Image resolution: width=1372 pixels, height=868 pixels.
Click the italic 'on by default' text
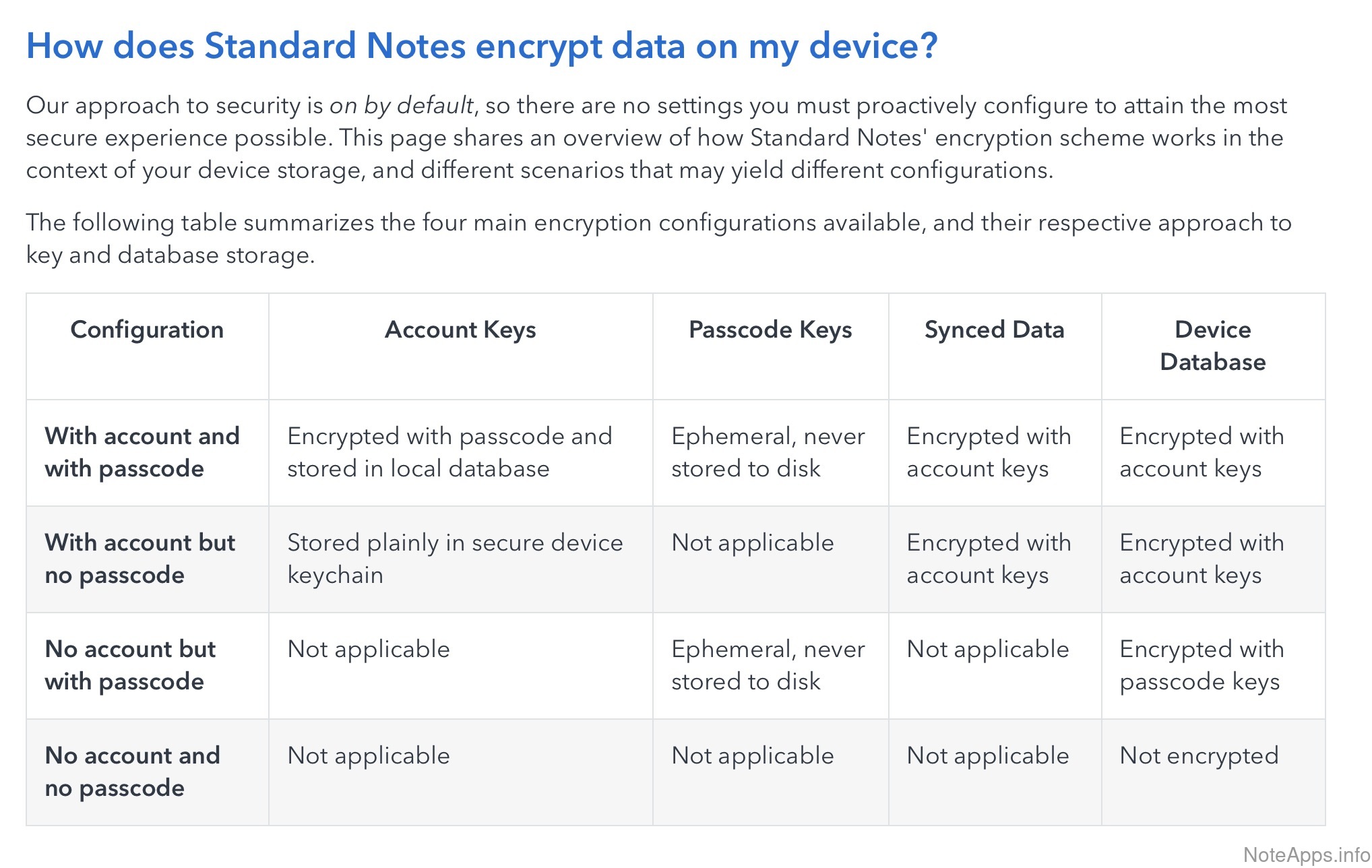401,105
